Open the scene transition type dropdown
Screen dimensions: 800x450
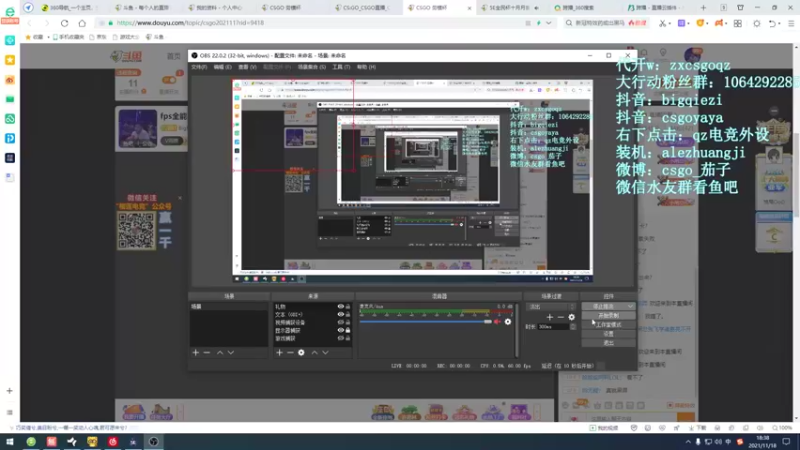click(x=551, y=307)
